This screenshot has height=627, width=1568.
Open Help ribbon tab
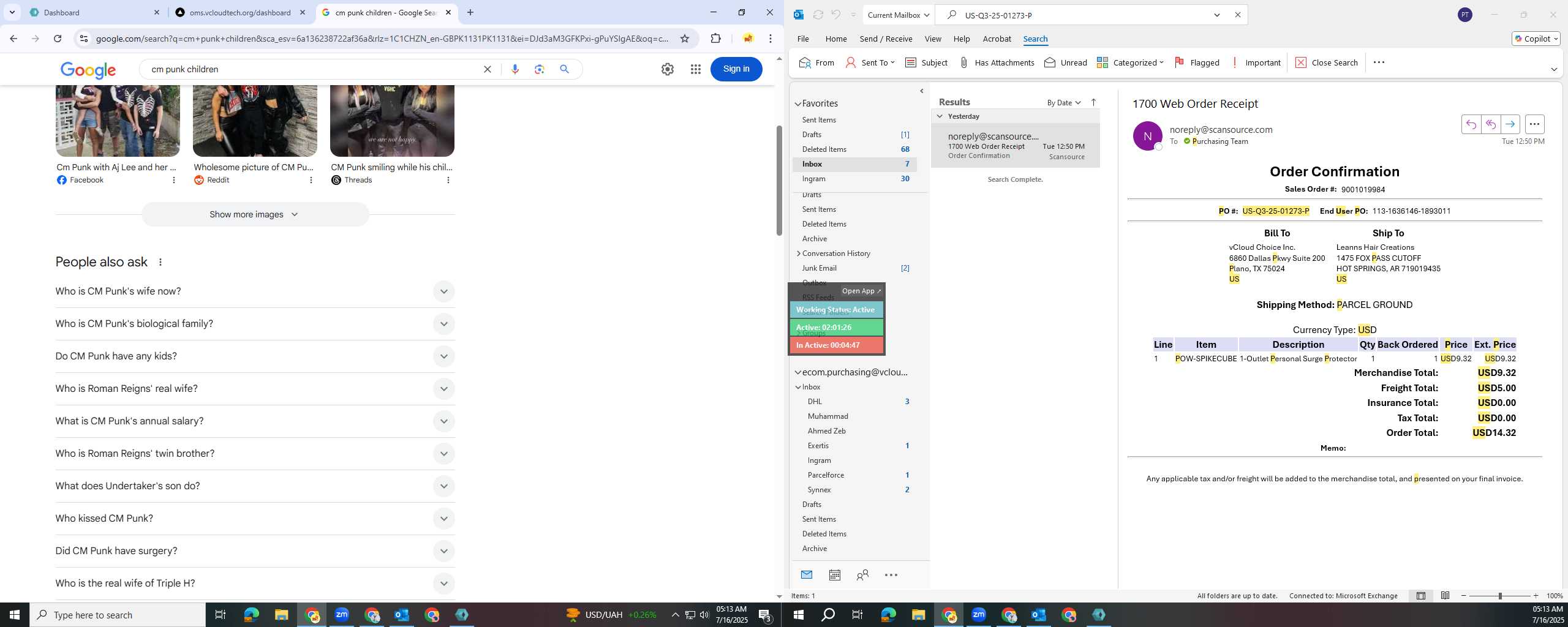[x=962, y=39]
